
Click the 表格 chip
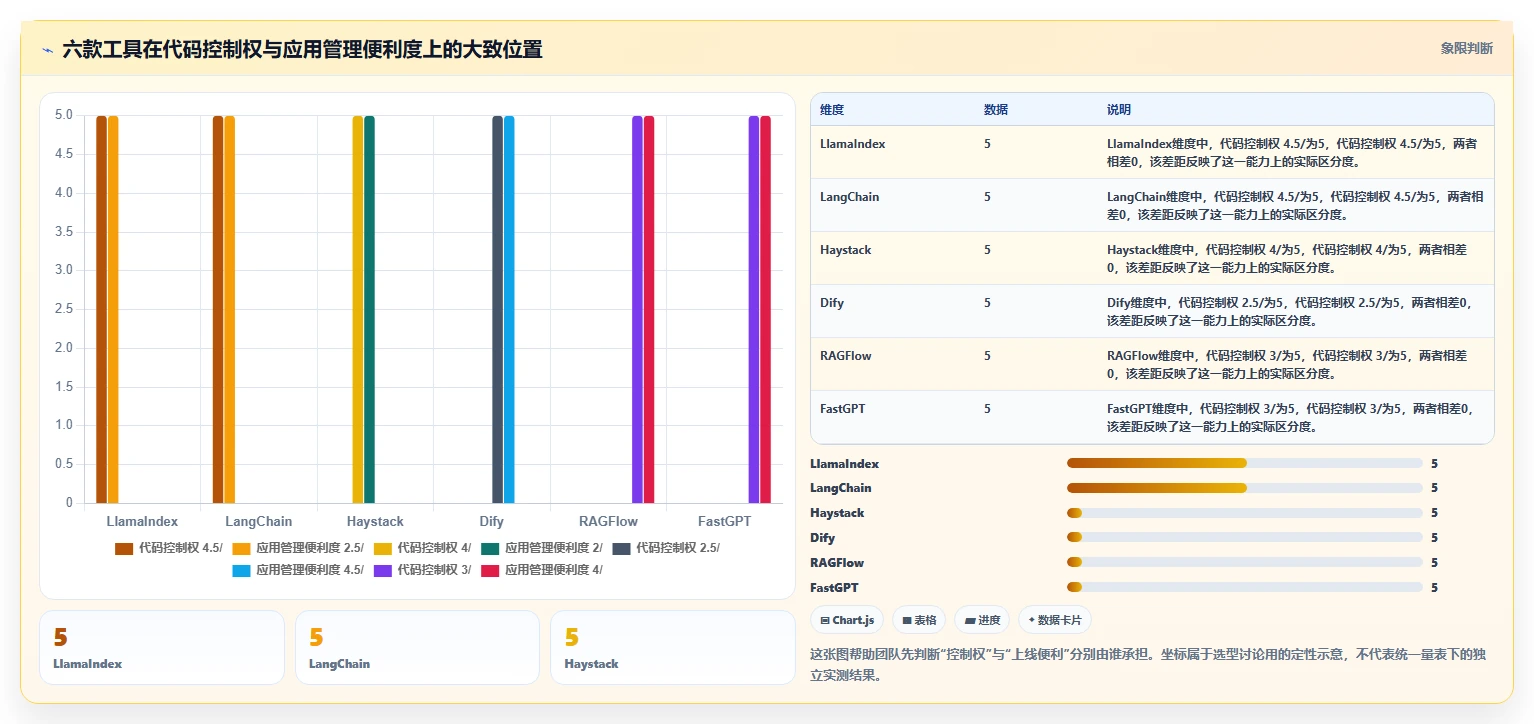click(x=919, y=620)
